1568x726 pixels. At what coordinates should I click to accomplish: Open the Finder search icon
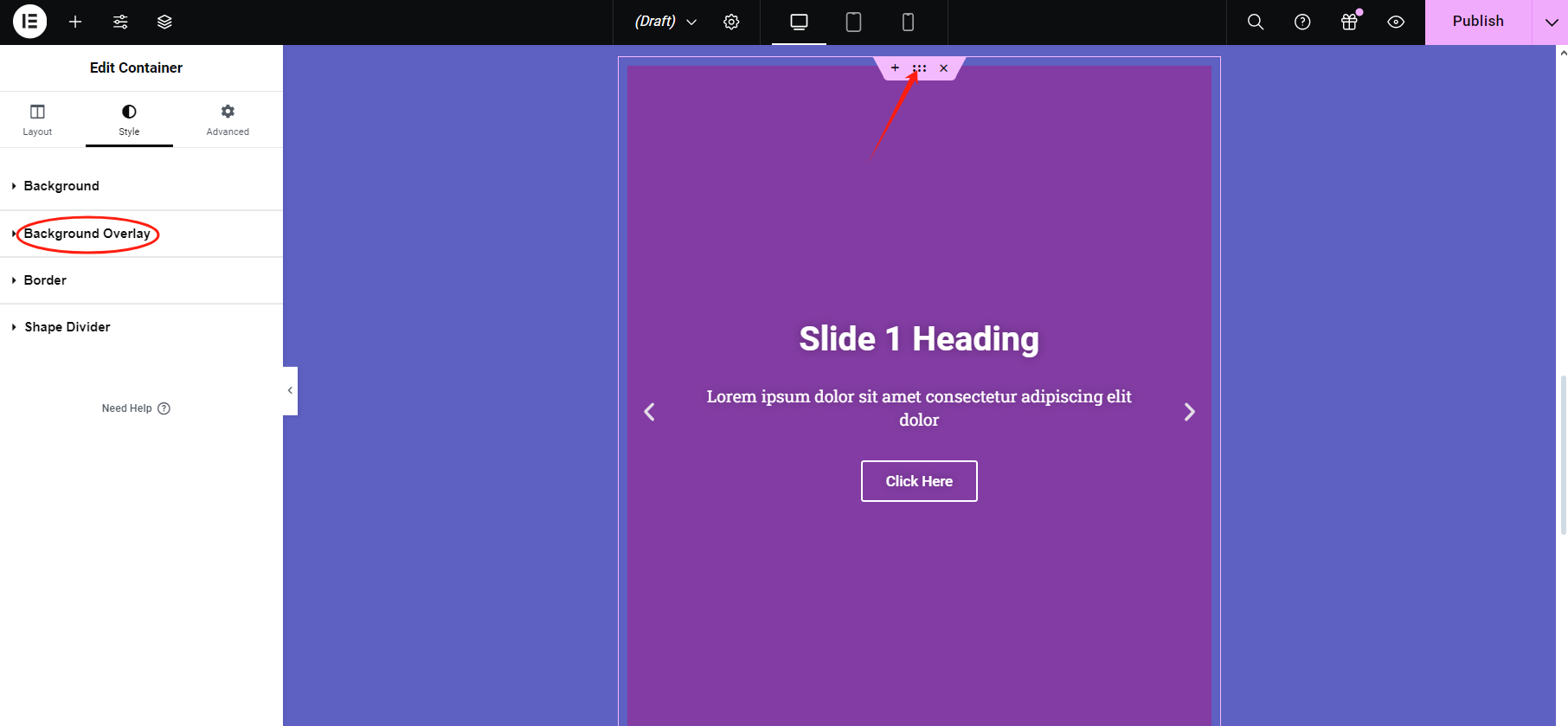[1256, 22]
